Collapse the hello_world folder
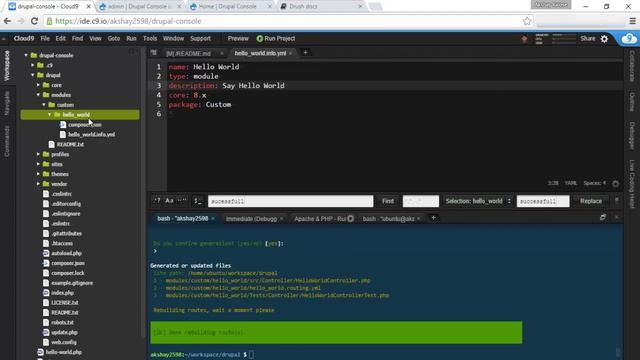Image resolution: width=640 pixels, height=360 pixels. click(x=50, y=115)
